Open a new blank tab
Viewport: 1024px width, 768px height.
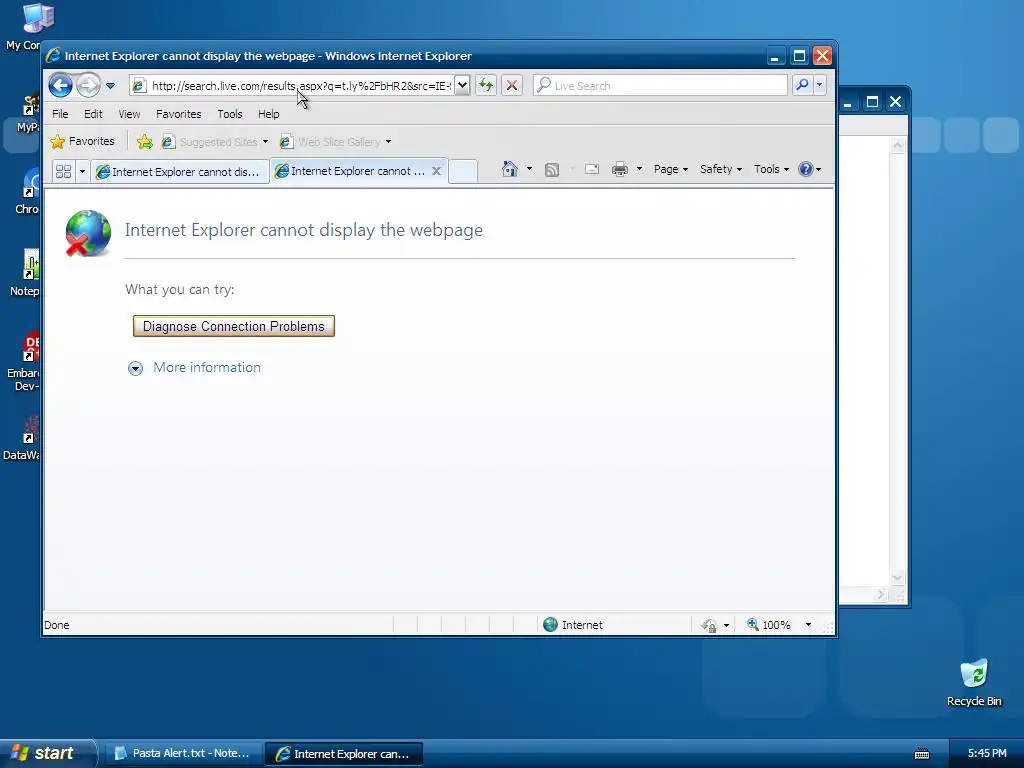pos(463,172)
